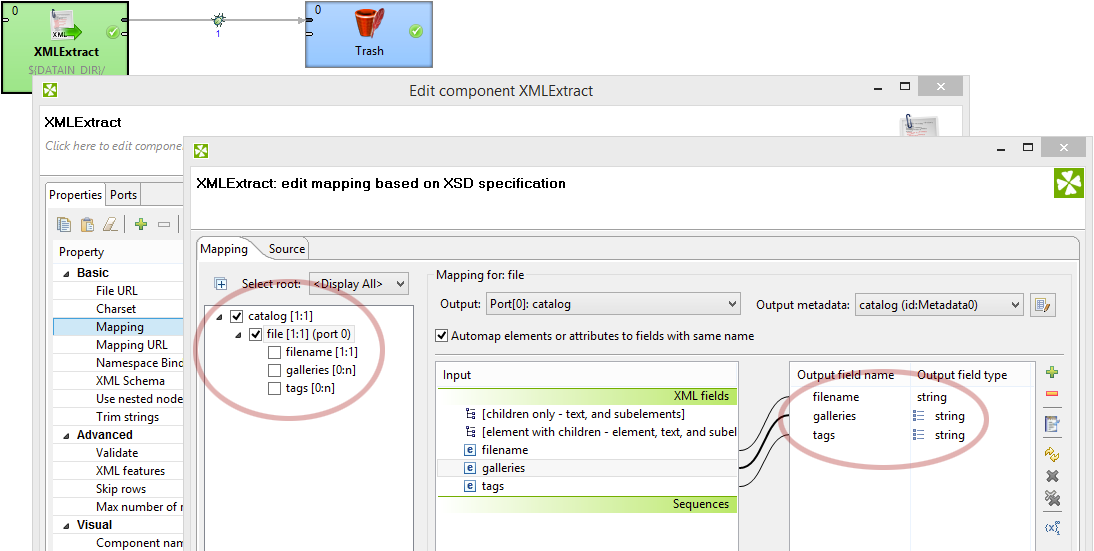This screenshot has width=1094, height=551.
Task: Uncheck the catalog [1:1] checkbox
Action: tap(237, 316)
